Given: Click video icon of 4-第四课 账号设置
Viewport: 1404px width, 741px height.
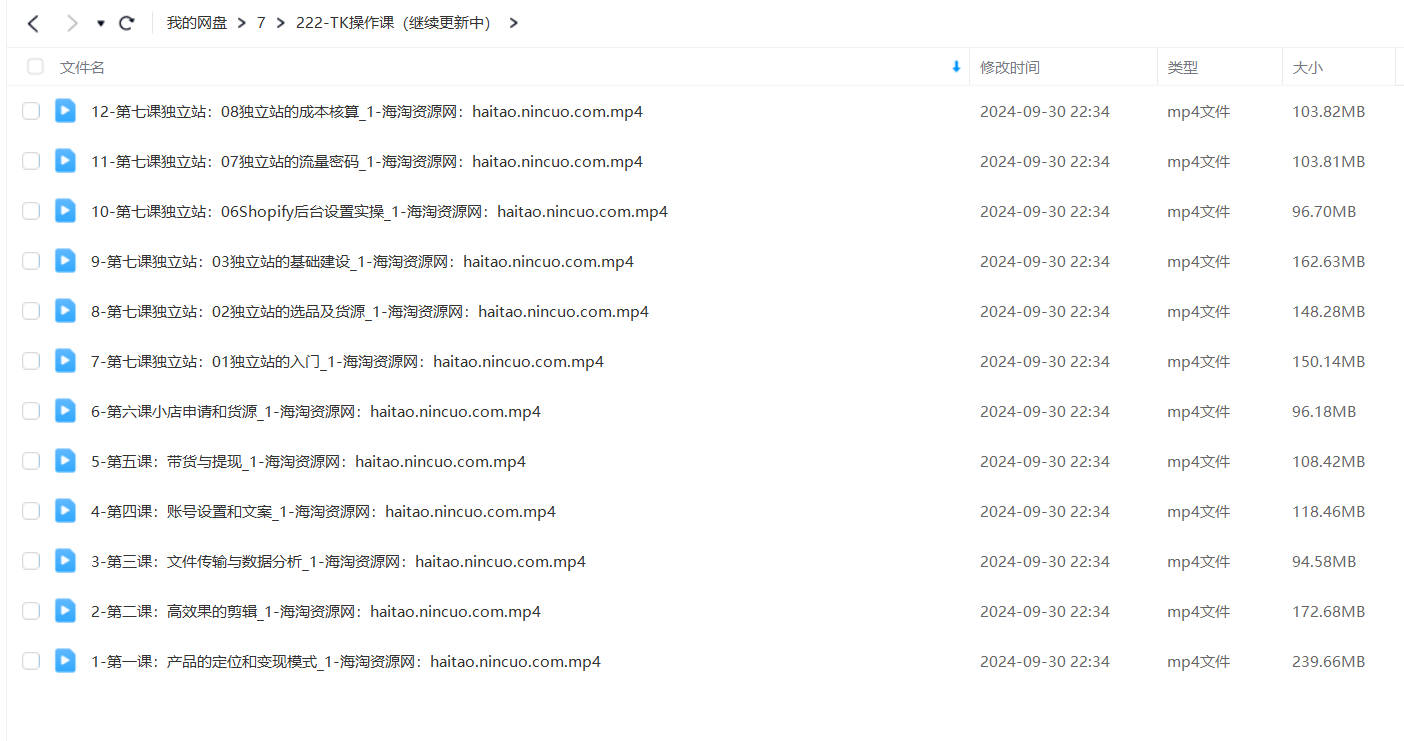Looking at the screenshot, I should (65, 510).
